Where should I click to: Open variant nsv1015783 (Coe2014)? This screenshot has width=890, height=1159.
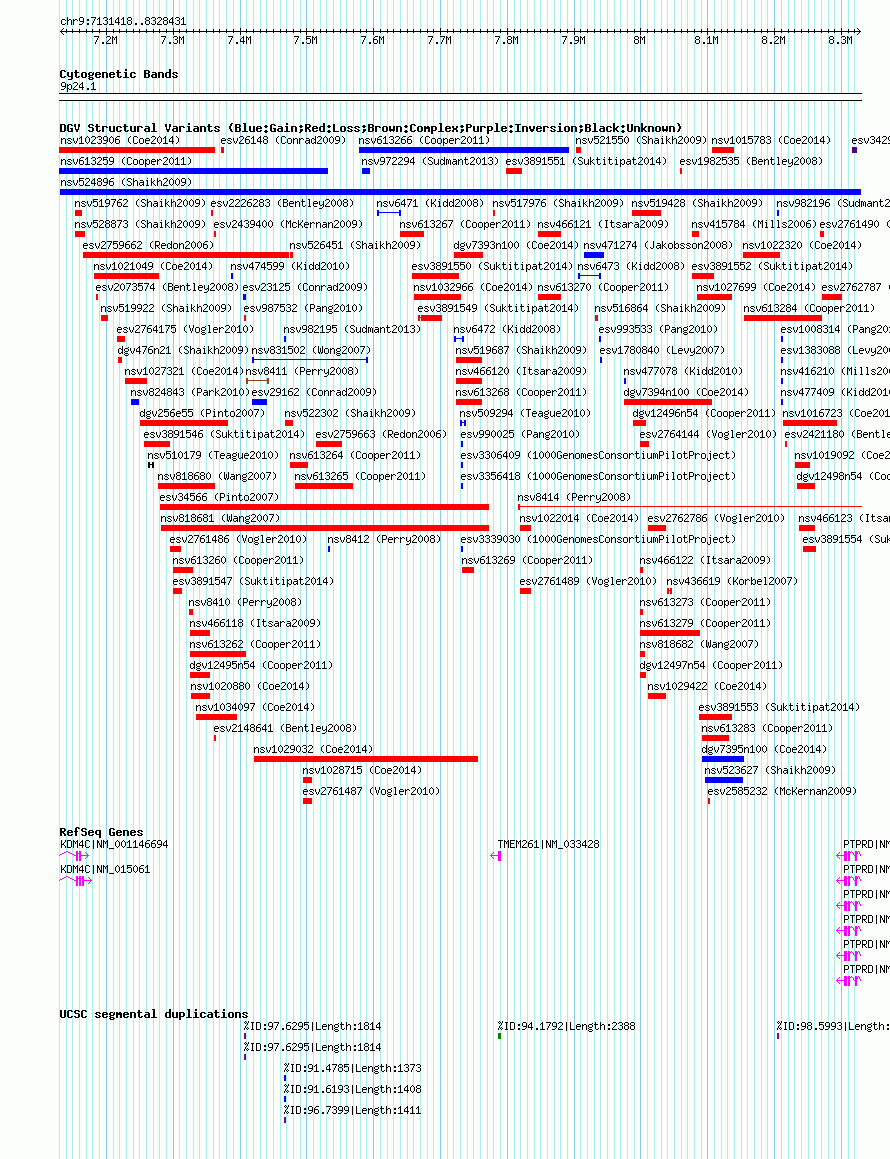[772, 140]
